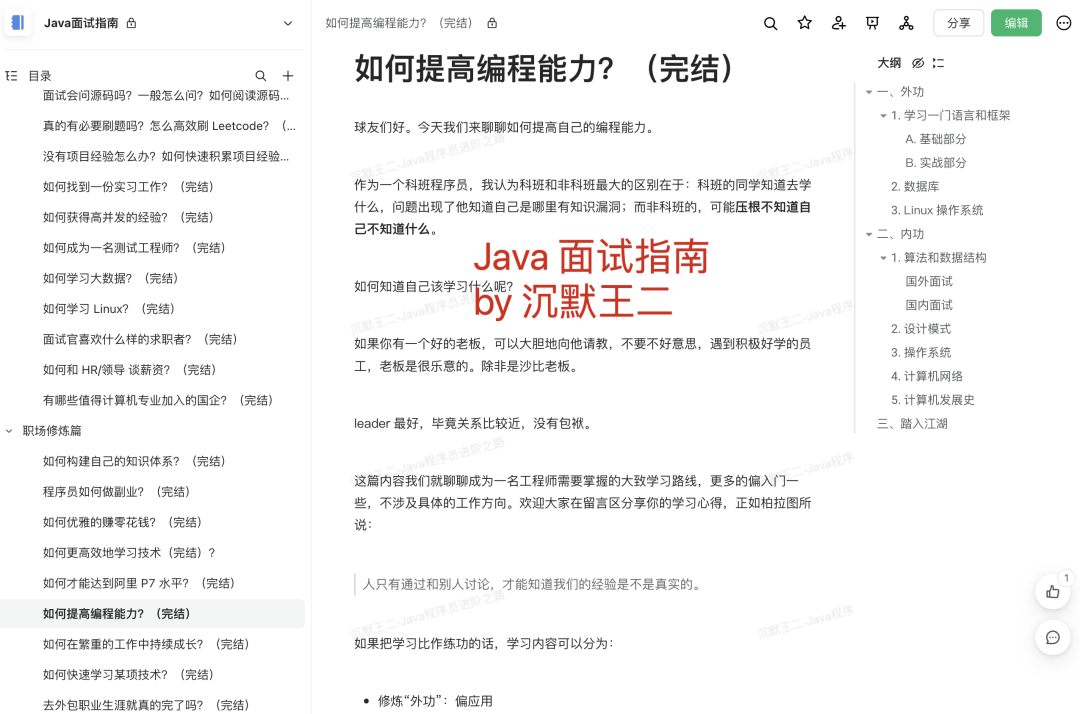
Task: Jump to 国内面试 in the outline
Action: (x=929, y=305)
